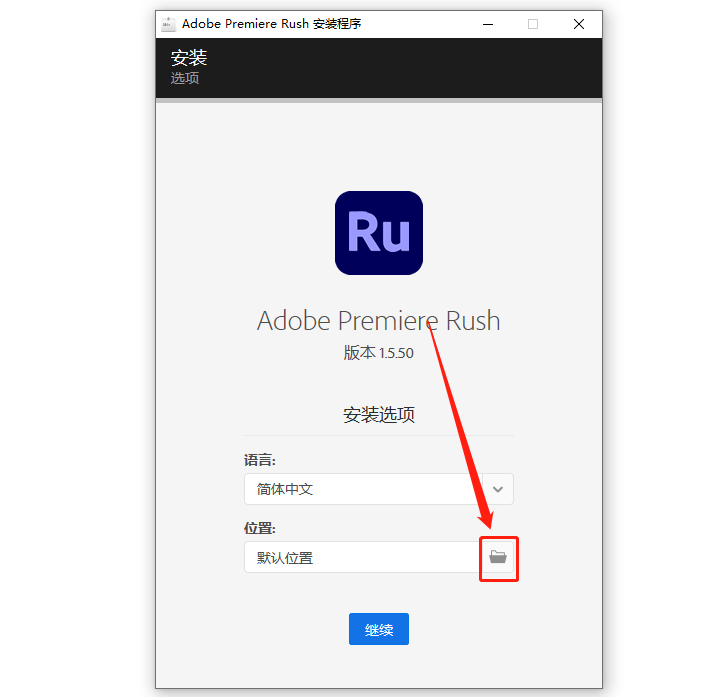
Task: Minimize the installer window
Action: [x=488, y=24]
